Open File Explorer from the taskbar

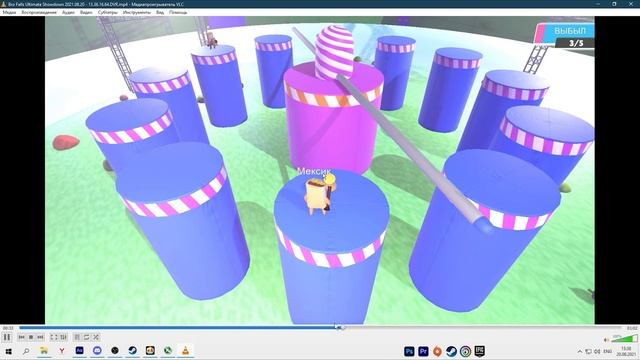click(x=44, y=351)
